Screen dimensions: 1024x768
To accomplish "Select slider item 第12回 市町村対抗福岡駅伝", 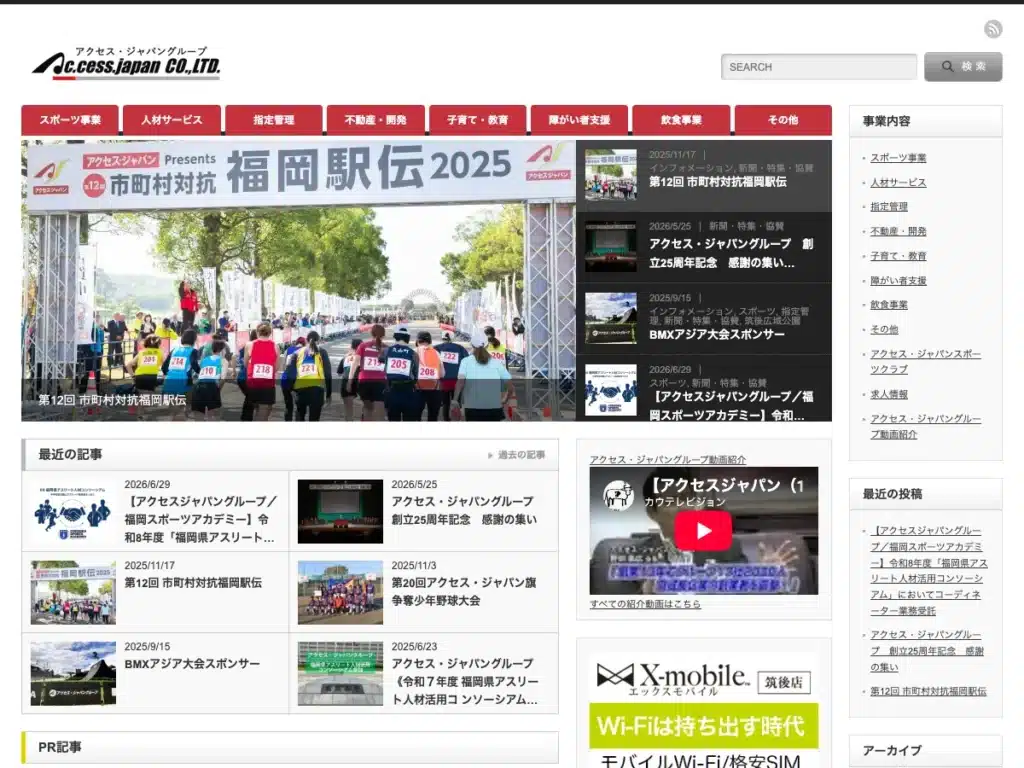I will (x=704, y=176).
